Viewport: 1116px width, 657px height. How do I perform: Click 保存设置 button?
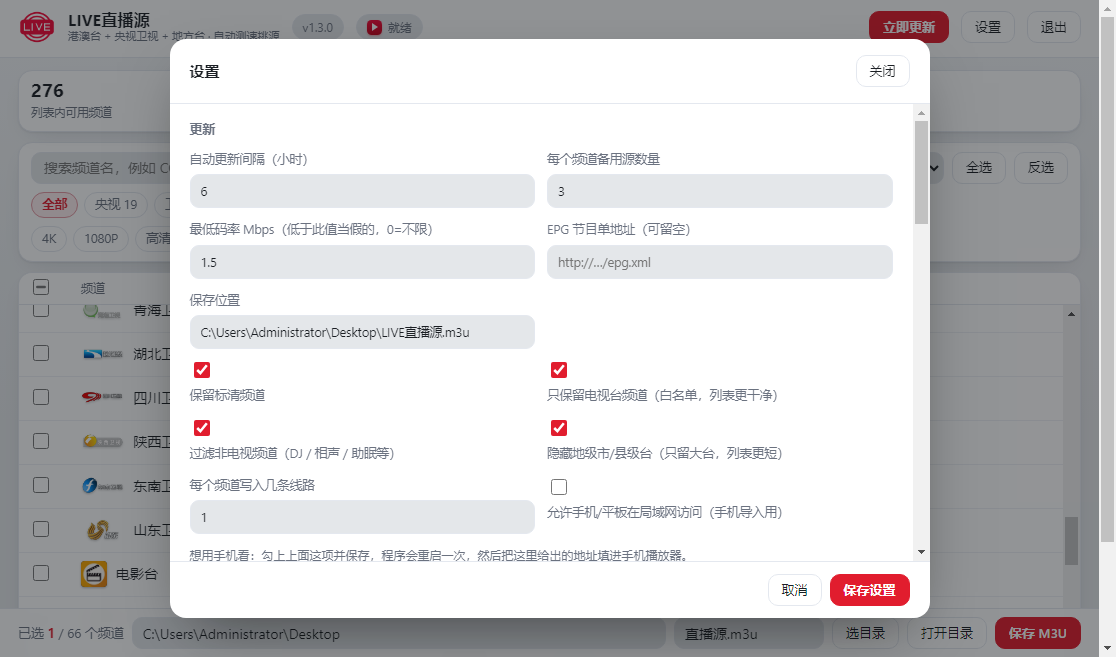[x=870, y=590]
